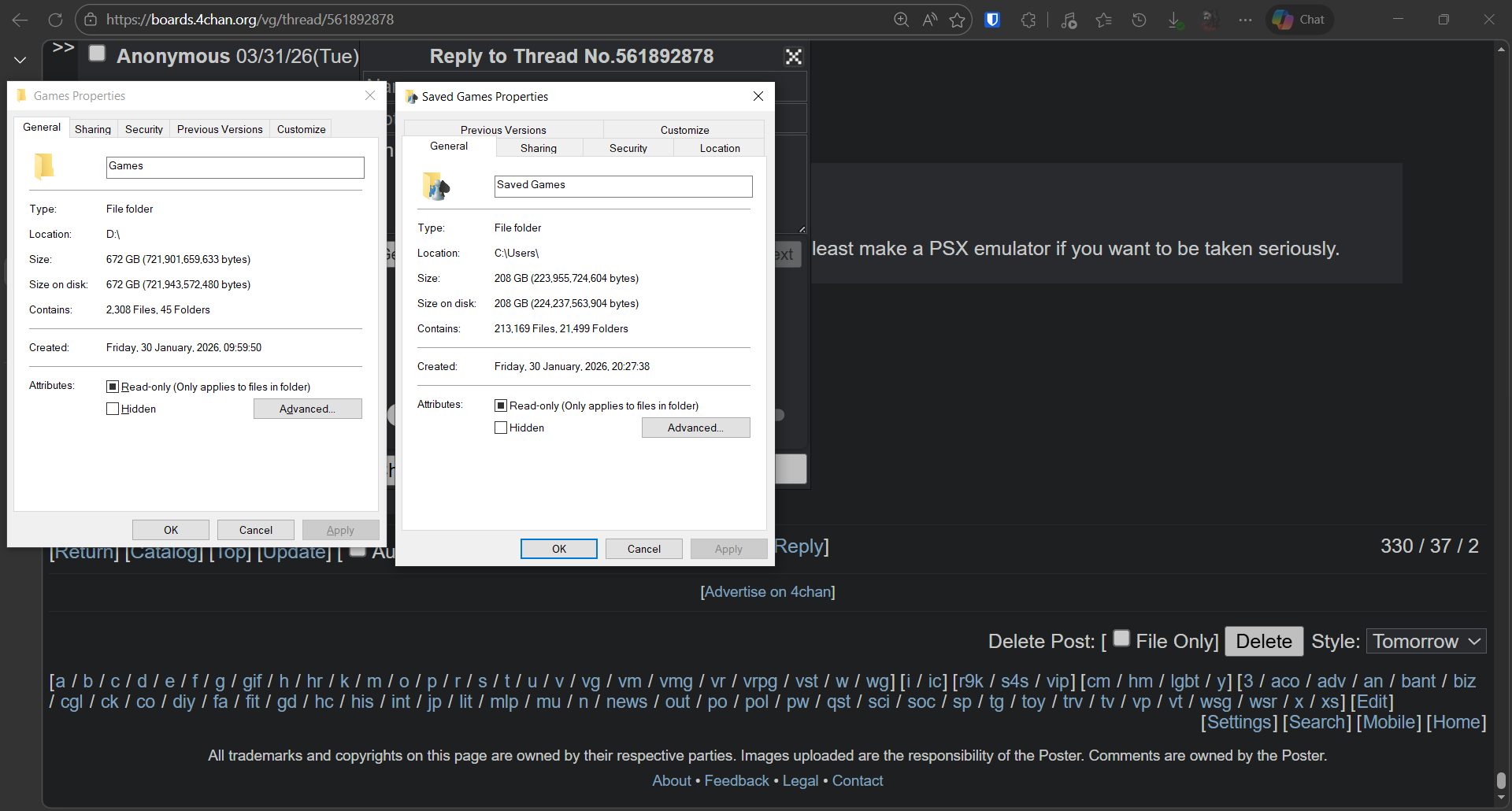The height and width of the screenshot is (811, 1512).
Task: Open the Bitwarden extension
Action: pyautogui.click(x=992, y=20)
